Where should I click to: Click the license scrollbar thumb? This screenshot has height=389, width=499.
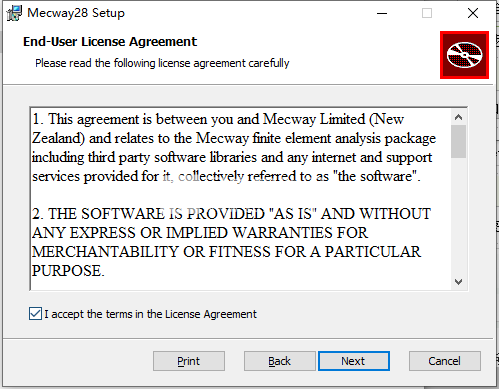(459, 141)
